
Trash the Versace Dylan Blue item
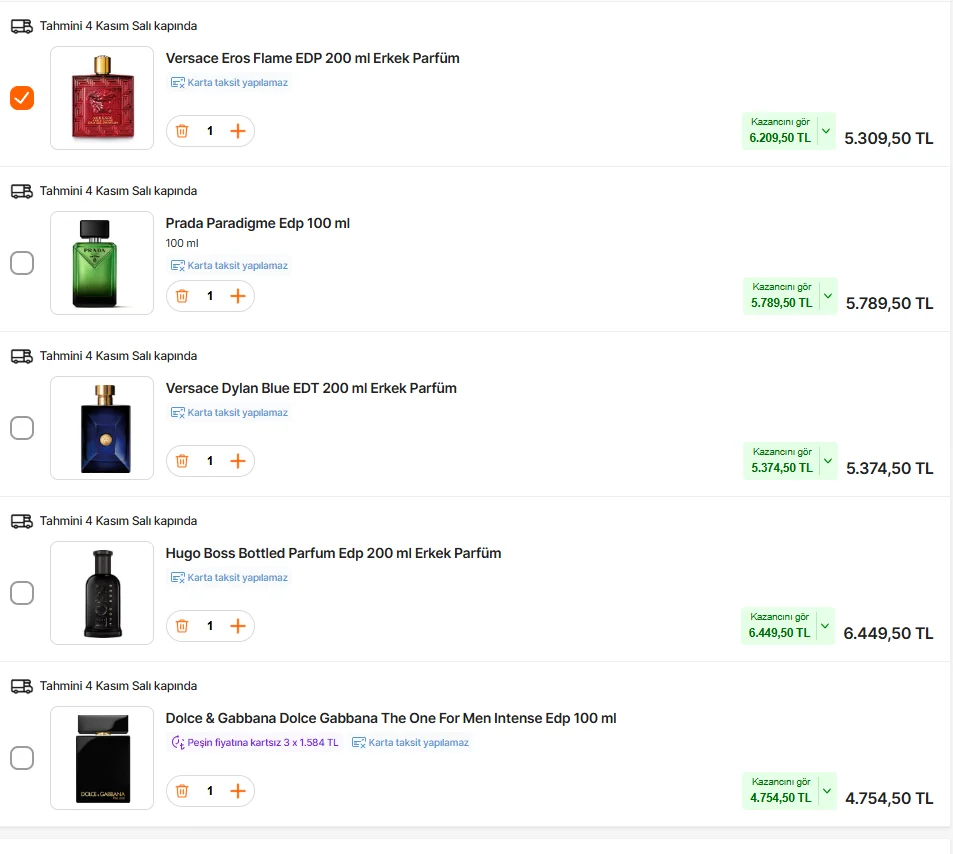(x=182, y=461)
